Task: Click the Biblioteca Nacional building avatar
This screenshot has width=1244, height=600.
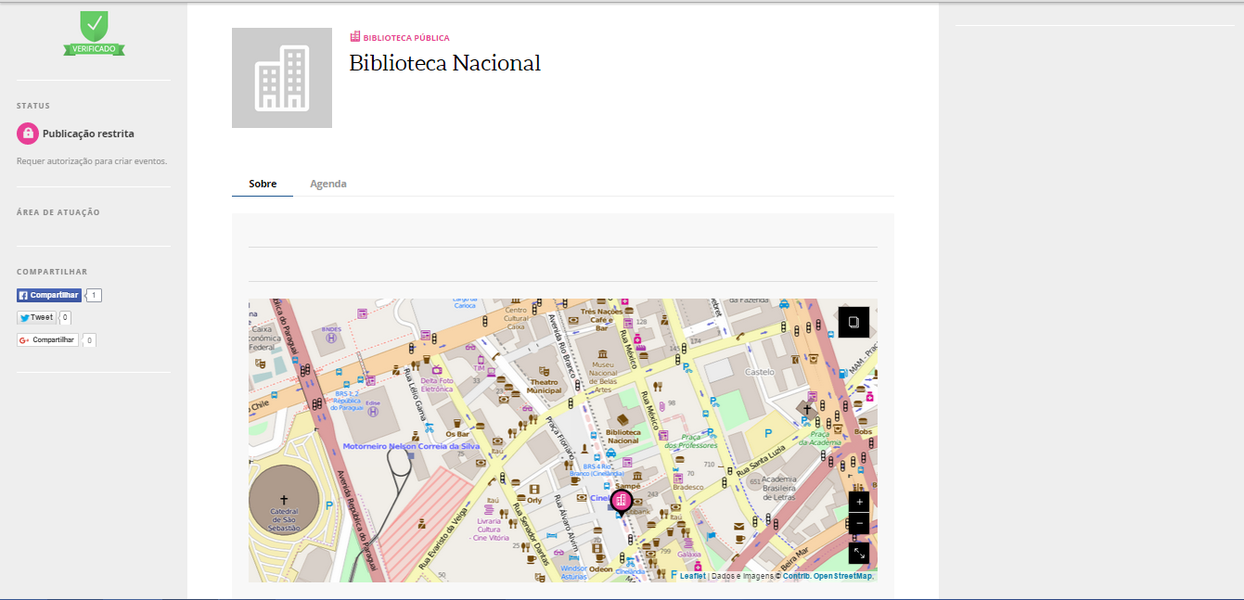Action: 282,78
